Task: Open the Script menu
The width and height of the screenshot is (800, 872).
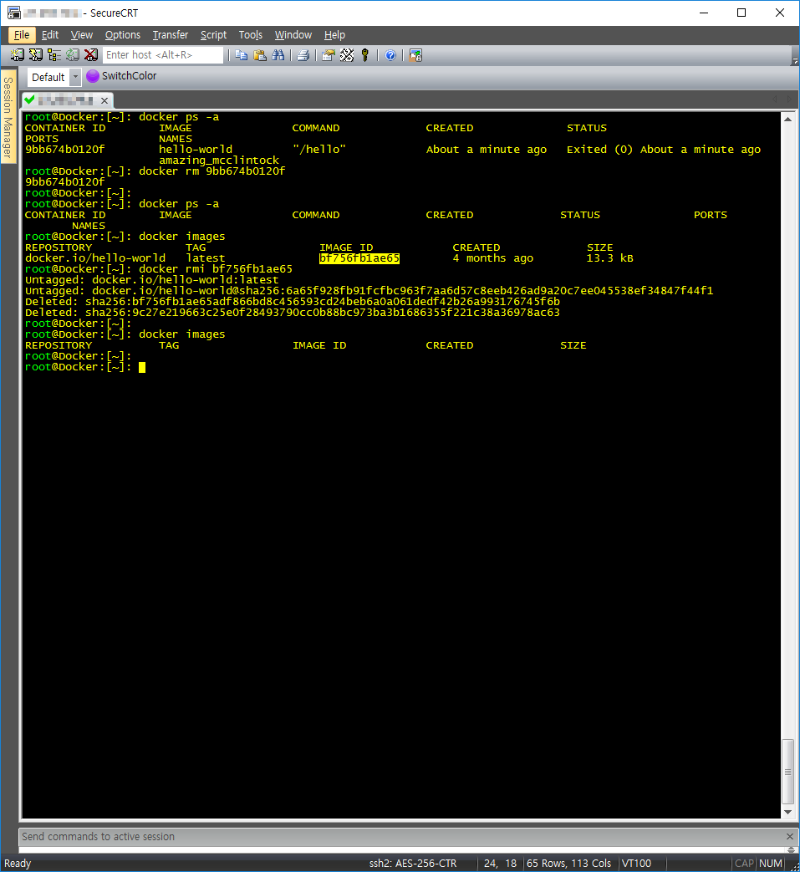Action: [213, 35]
